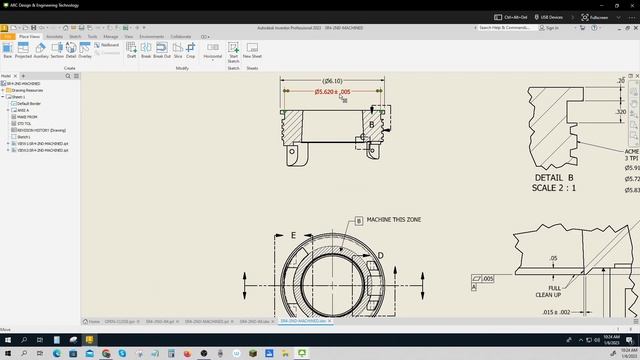This screenshot has width=640, height=360.
Task: Select the Ø5.620 ± .005 dimension
Action: click(x=332, y=92)
